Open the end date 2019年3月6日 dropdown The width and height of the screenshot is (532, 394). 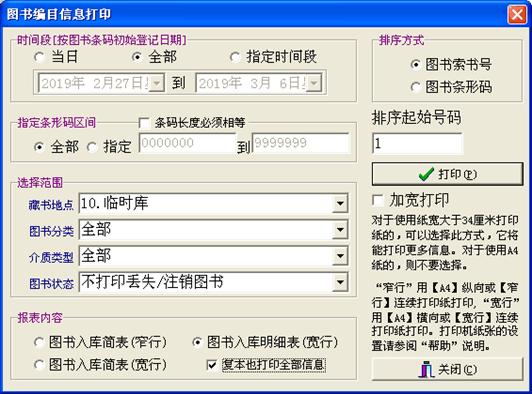point(315,83)
